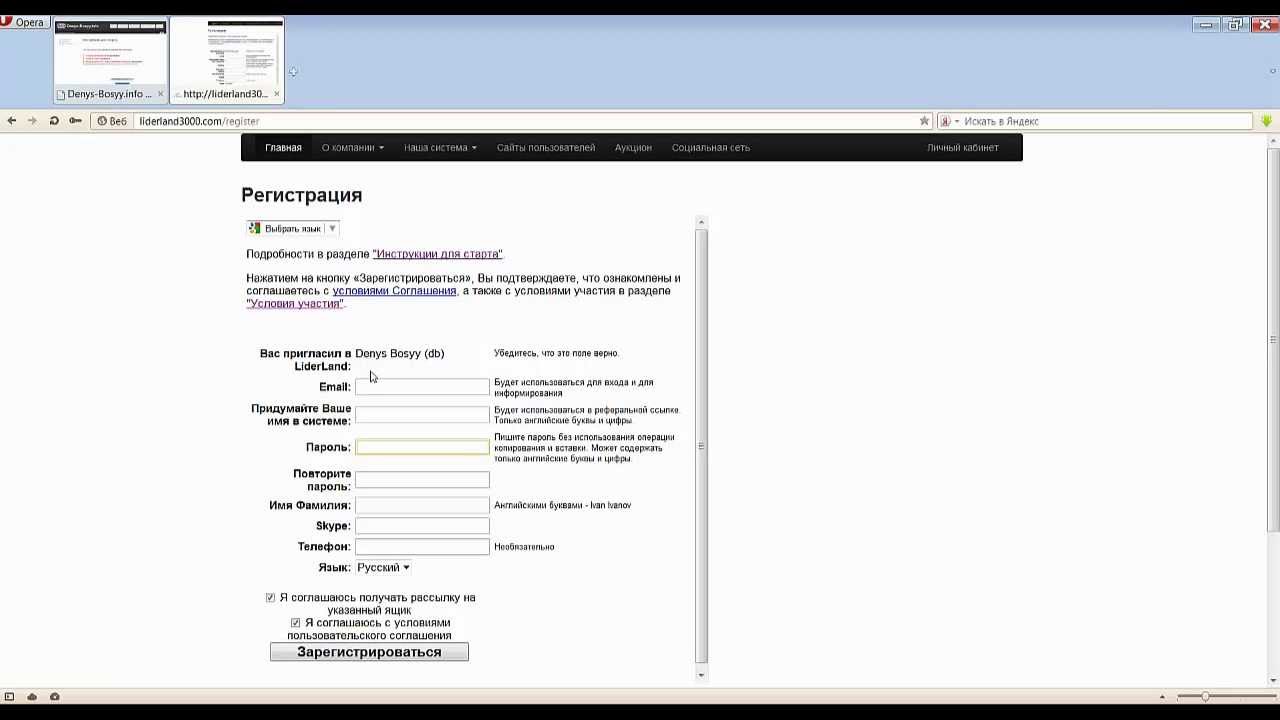Click the Opera Link cloud icon in status bar
This screenshot has height=720, width=1280.
click(x=32, y=696)
